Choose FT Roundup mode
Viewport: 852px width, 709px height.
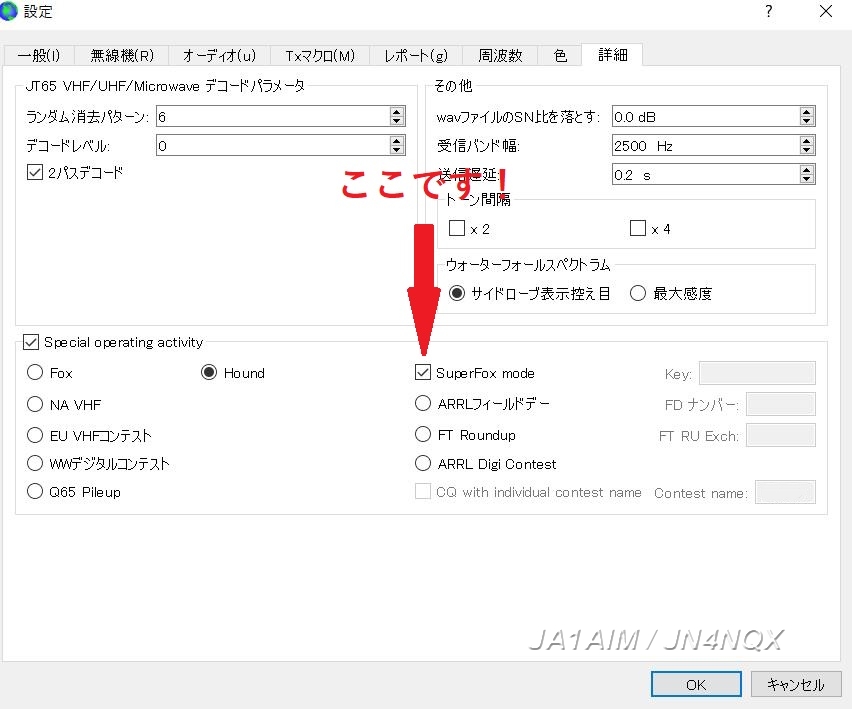pyautogui.click(x=423, y=434)
